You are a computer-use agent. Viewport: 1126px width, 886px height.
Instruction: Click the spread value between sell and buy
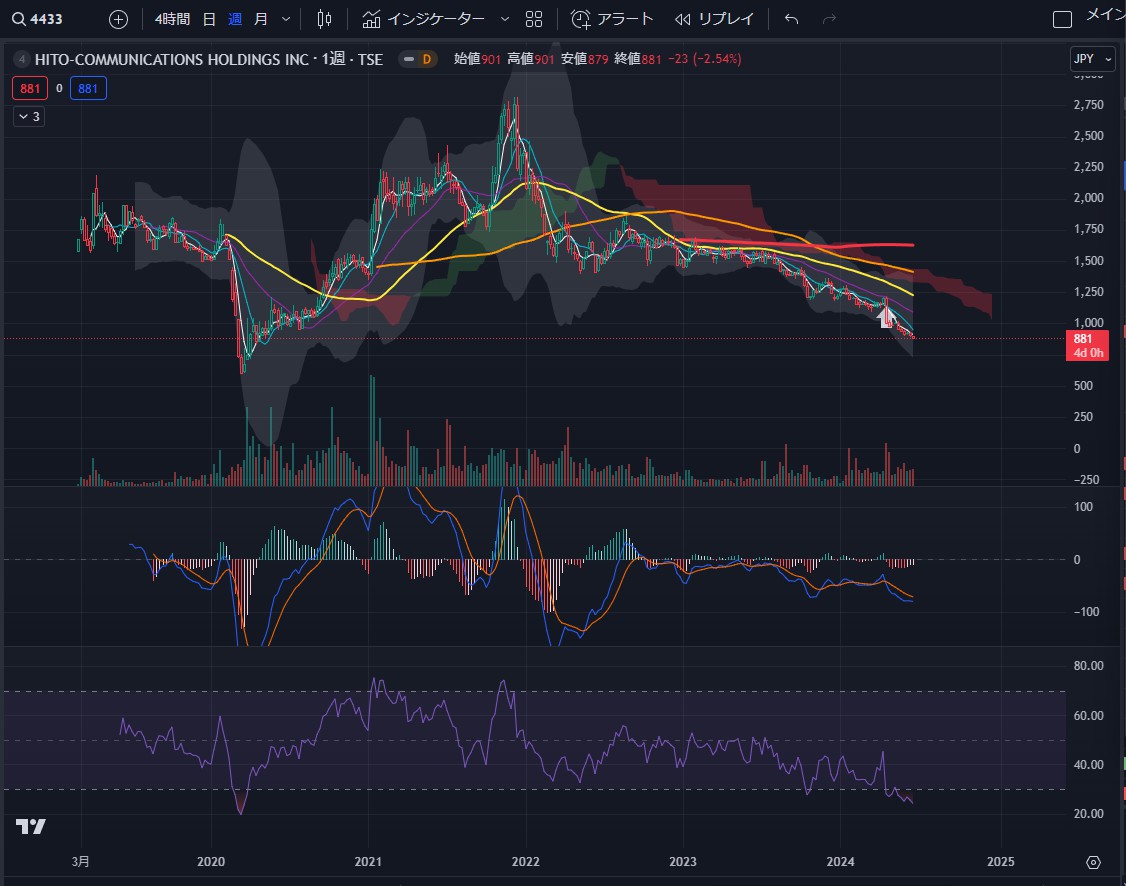pos(59,88)
